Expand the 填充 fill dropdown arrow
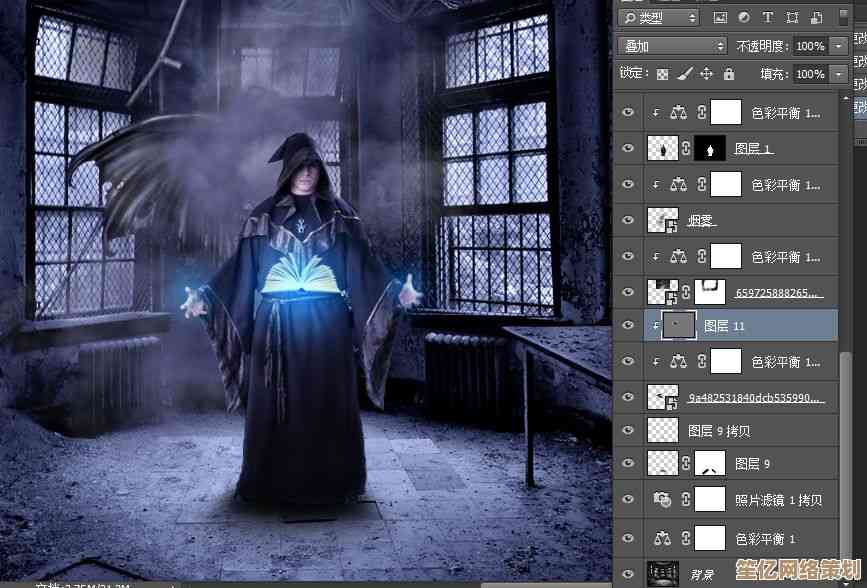Viewport: 867px width, 588px height. tap(837, 74)
